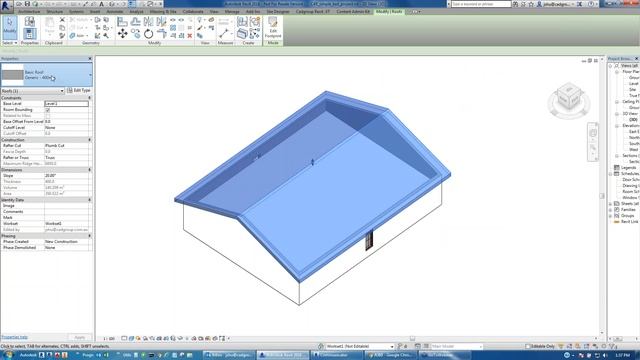Viewport: 640px width, 360px height.
Task: Click the Text tool icon in quick access toolbar
Action: (x=102, y=4)
